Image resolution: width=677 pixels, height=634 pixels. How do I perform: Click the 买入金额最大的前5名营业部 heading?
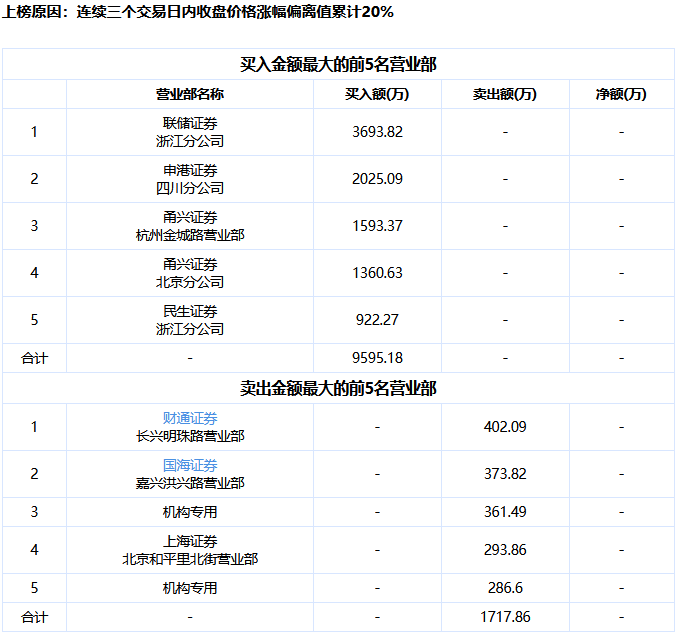[338, 64]
